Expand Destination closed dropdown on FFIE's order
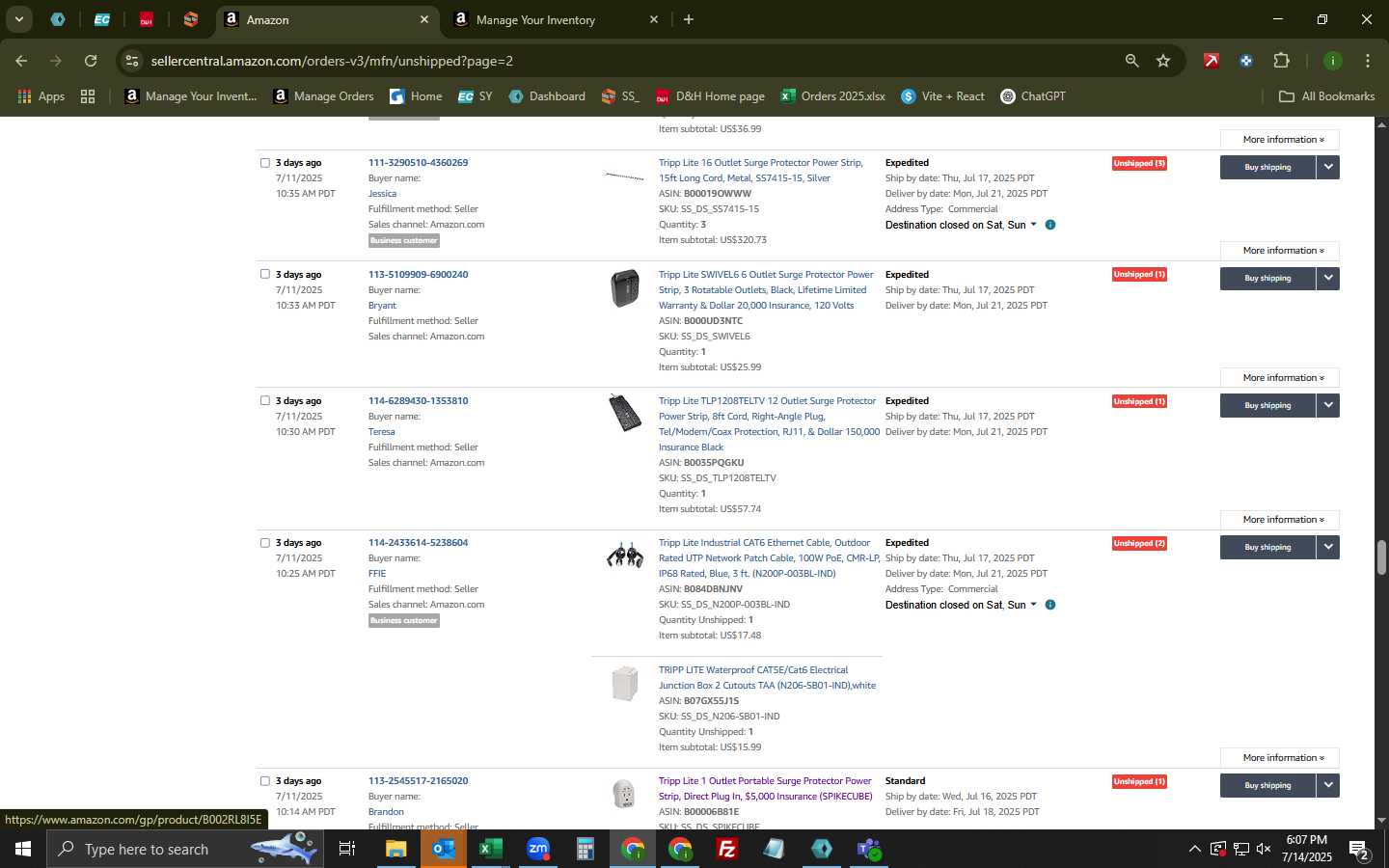The image size is (1389, 868). (x=1033, y=605)
